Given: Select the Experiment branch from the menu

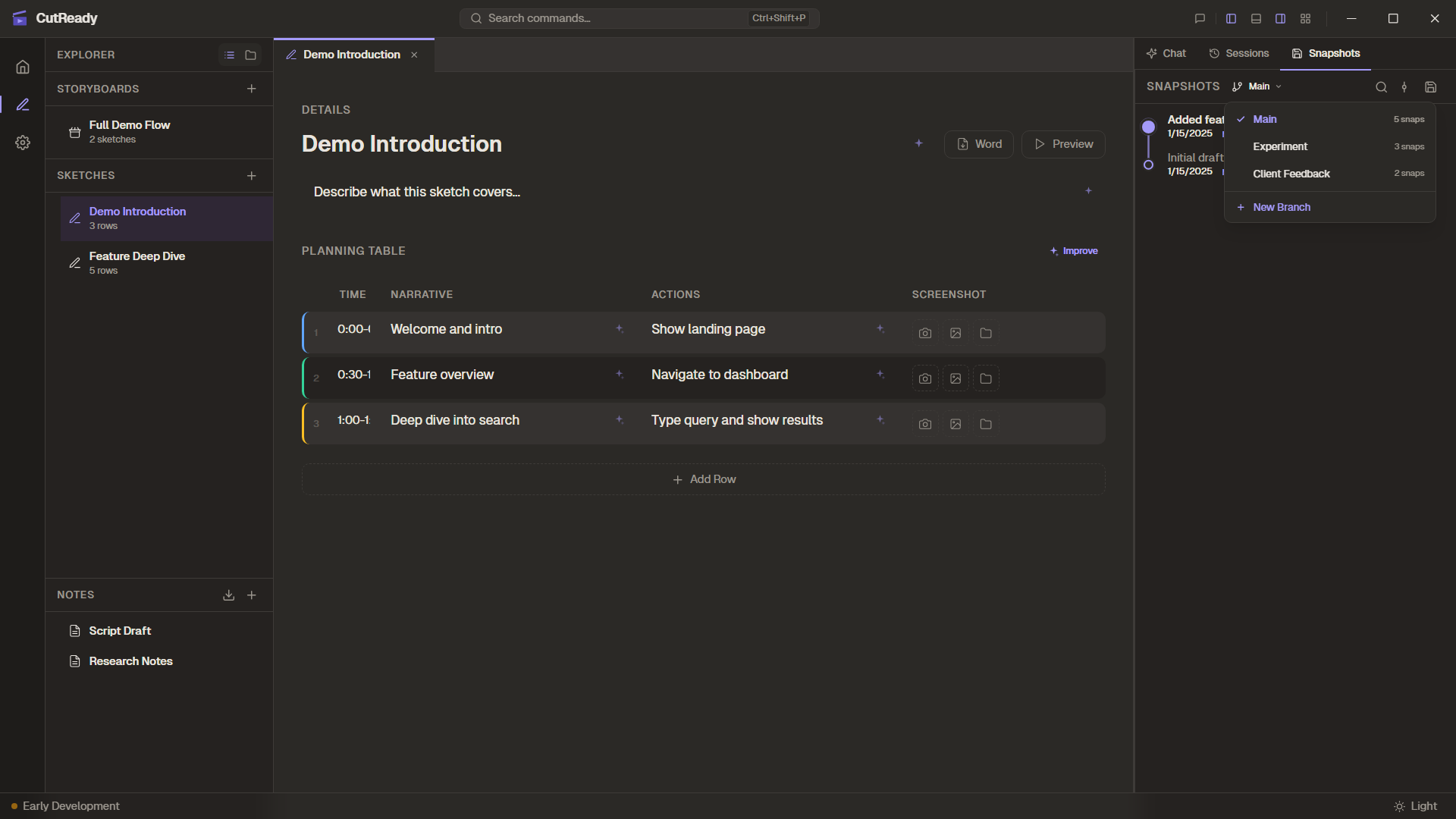Looking at the screenshot, I should pos(1279,146).
